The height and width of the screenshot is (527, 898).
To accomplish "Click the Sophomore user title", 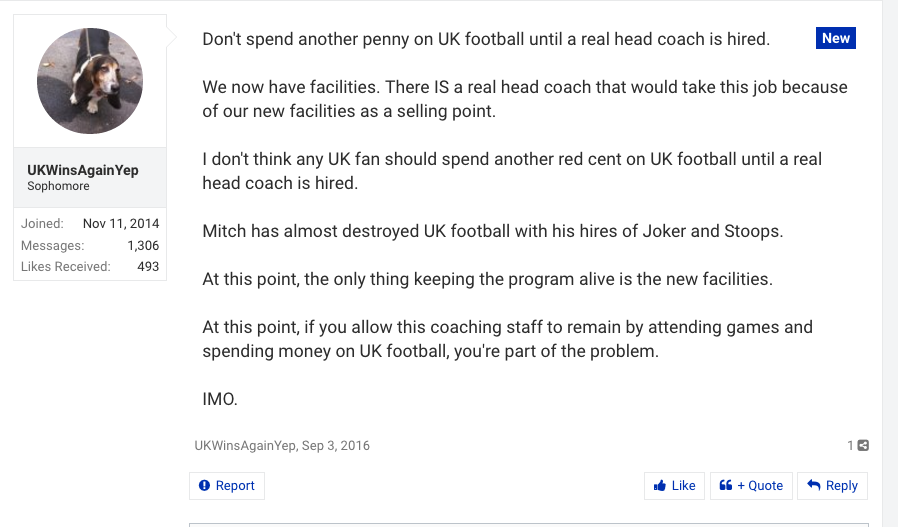I will pos(58,187).
